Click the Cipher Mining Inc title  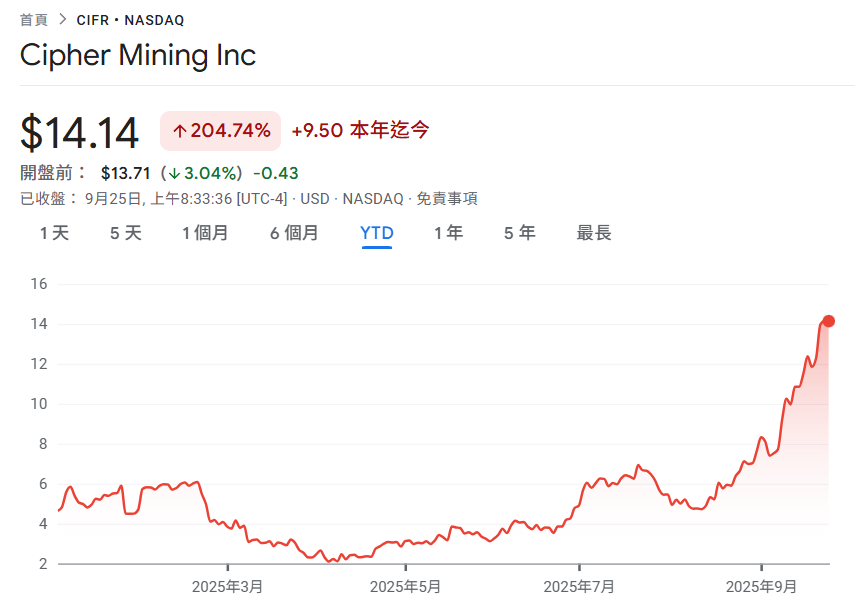pyautogui.click(x=138, y=55)
